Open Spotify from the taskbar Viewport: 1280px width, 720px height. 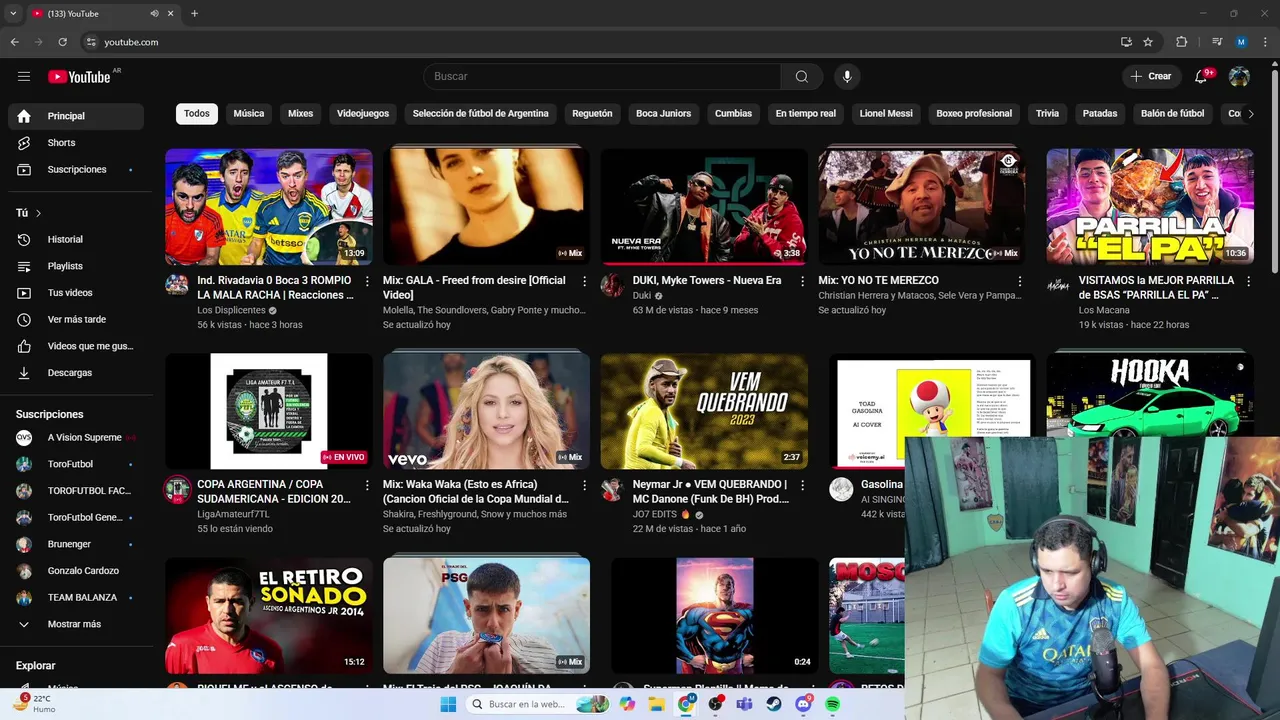[x=833, y=705]
